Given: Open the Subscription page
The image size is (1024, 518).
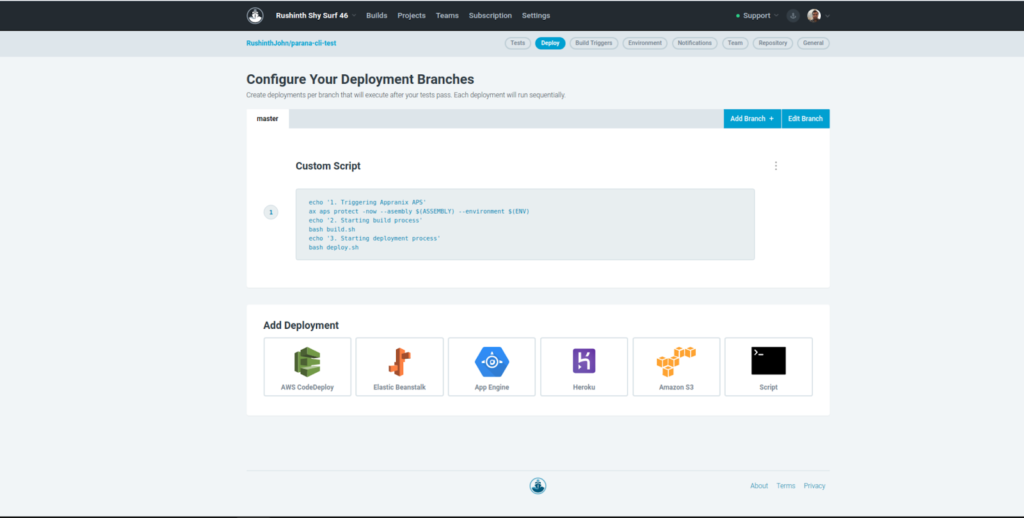Looking at the screenshot, I should (x=490, y=16).
